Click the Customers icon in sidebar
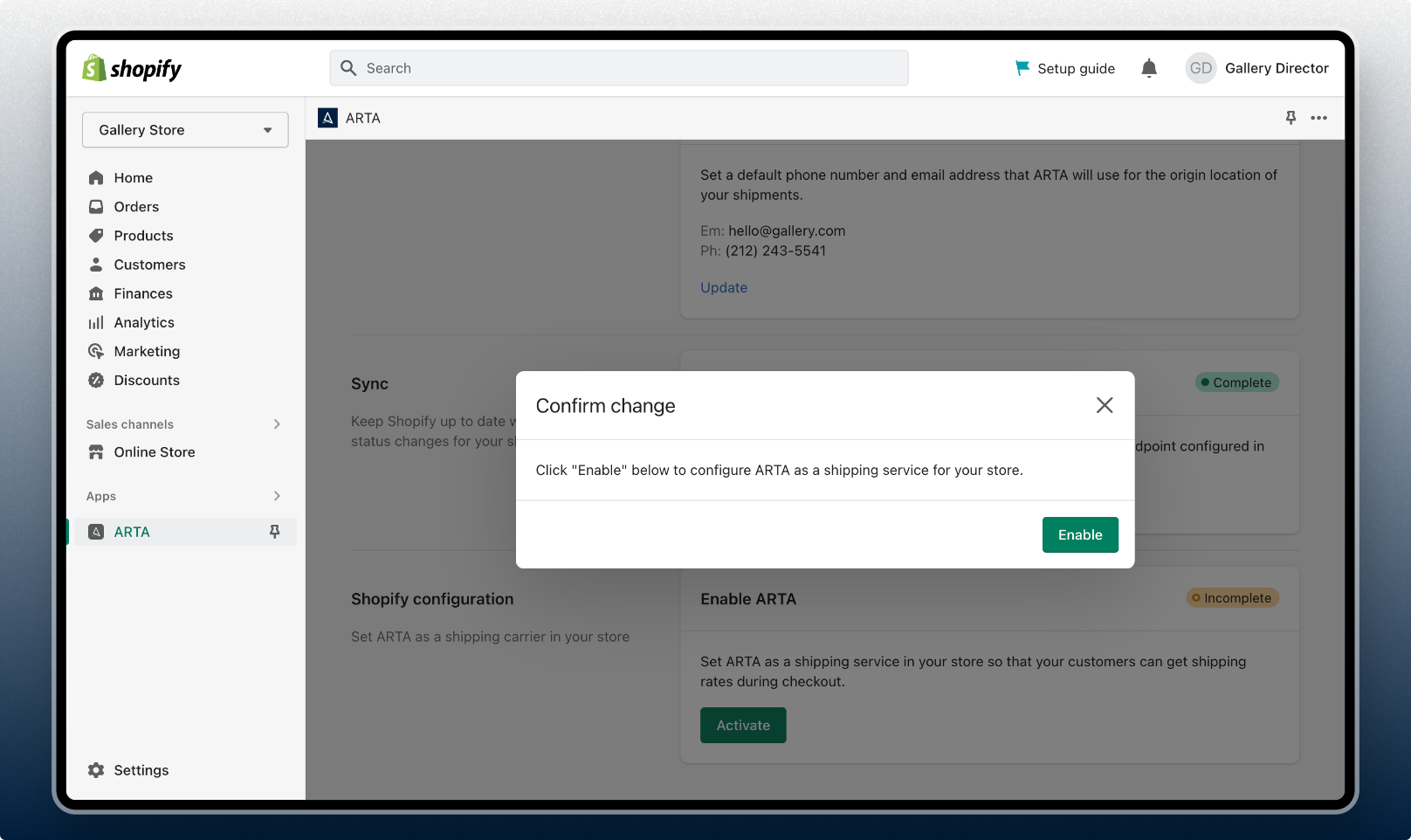Screen dimensions: 1411x840 96,264
